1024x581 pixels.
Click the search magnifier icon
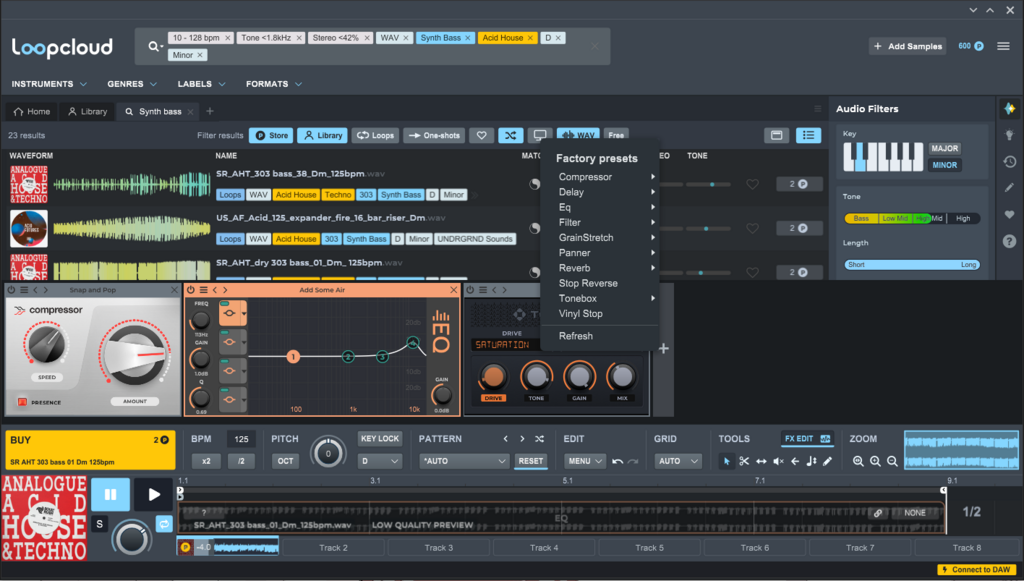tap(153, 46)
